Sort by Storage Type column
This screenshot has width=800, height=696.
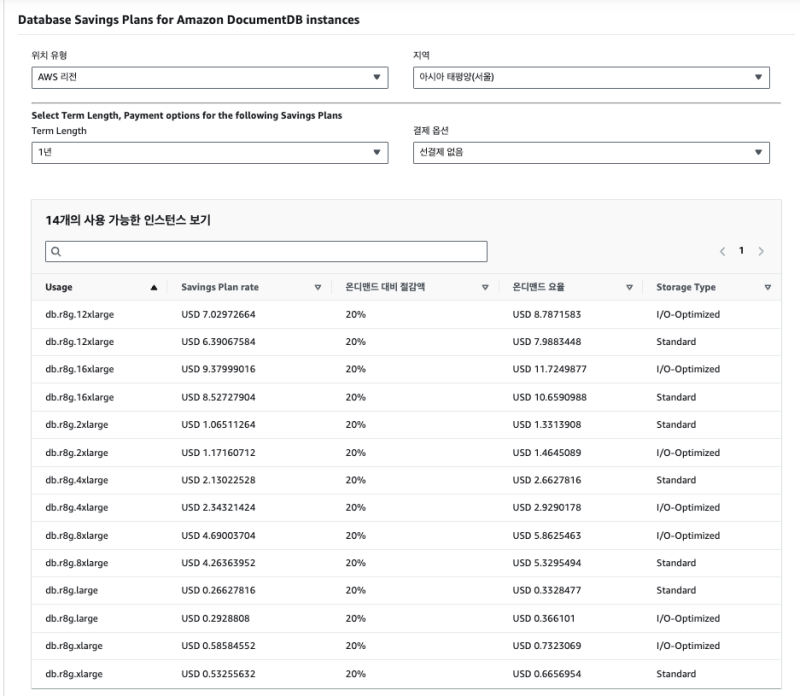[x=767, y=288]
